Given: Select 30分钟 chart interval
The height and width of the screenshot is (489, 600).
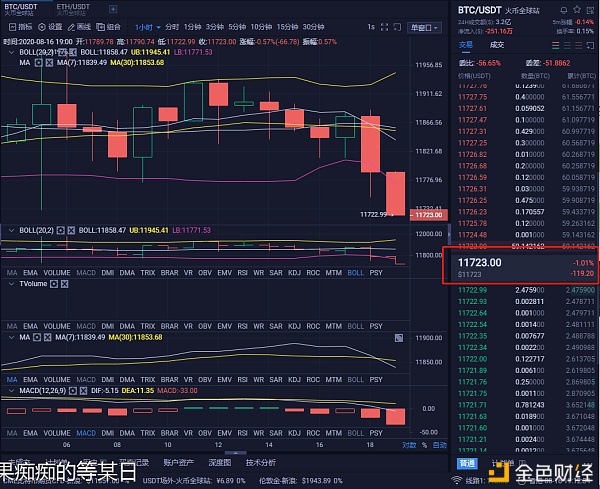Looking at the screenshot, I should (x=313, y=27).
